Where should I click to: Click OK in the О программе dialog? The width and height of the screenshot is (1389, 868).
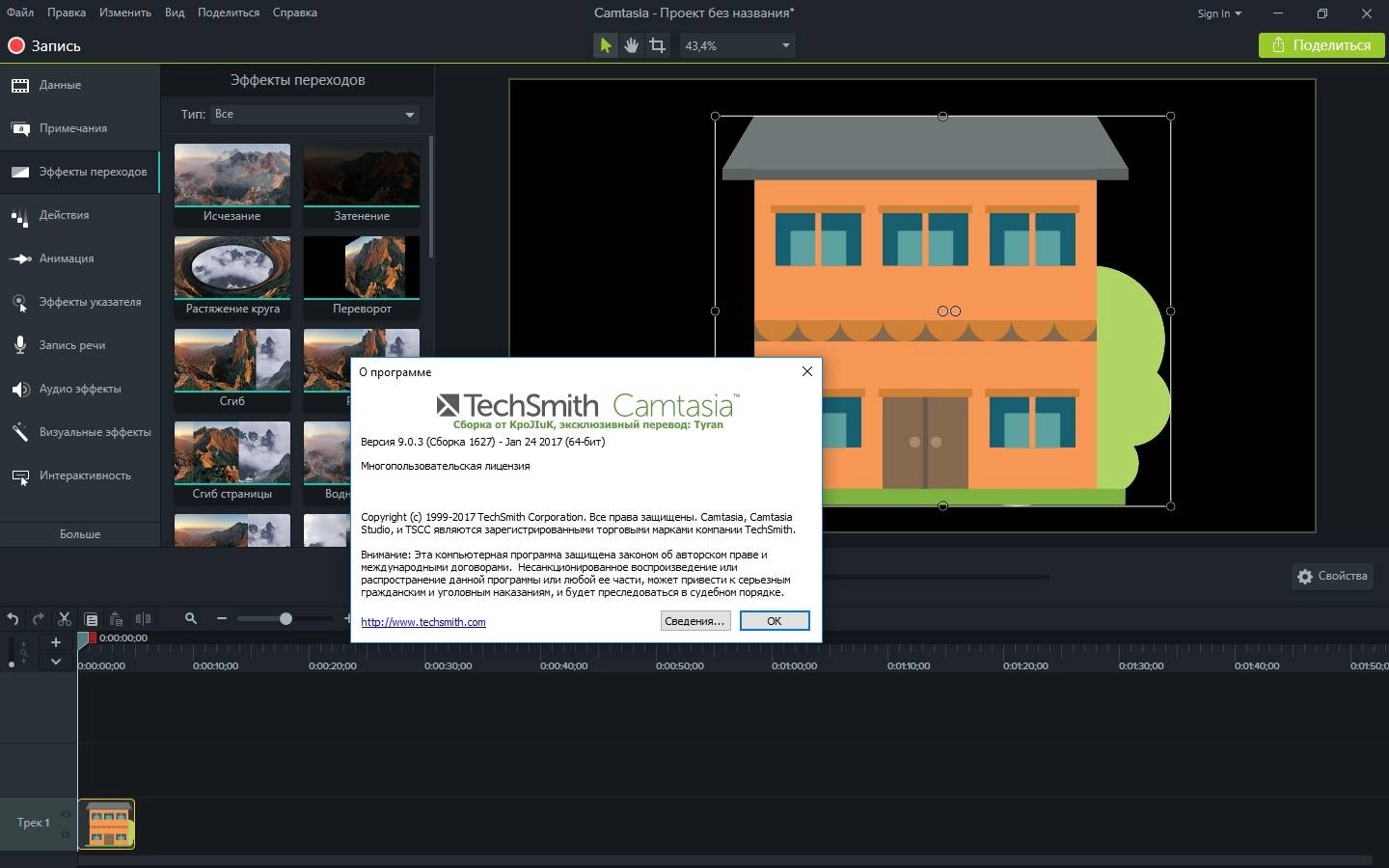[x=775, y=621]
